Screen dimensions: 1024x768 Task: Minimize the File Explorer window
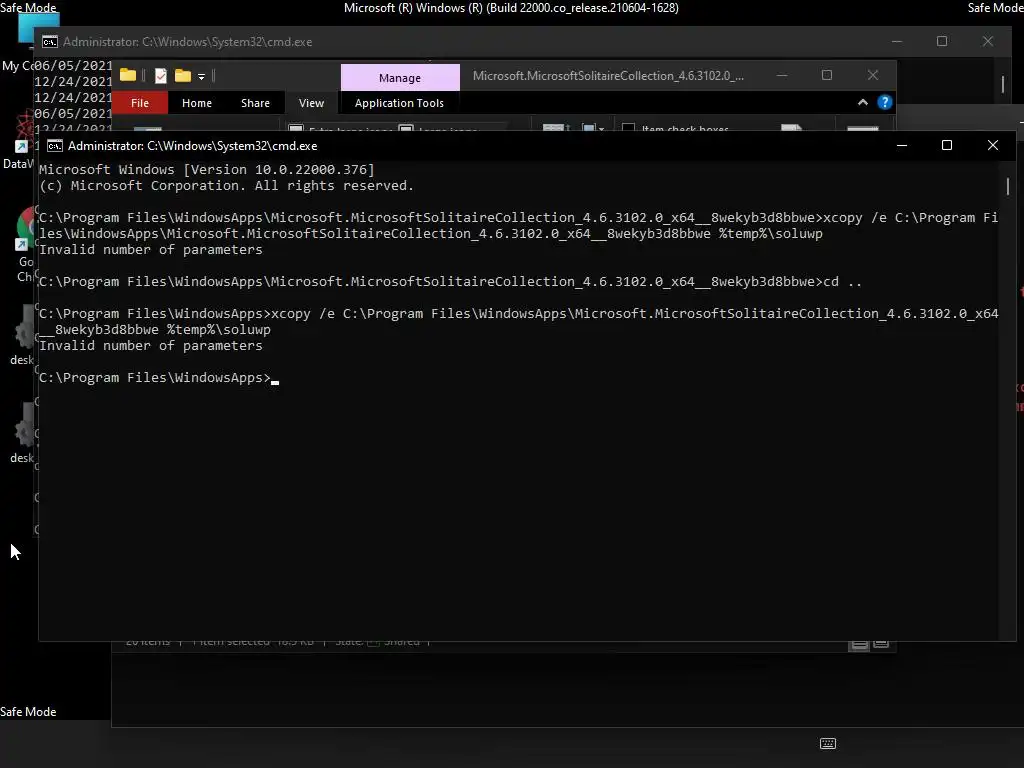pos(782,75)
